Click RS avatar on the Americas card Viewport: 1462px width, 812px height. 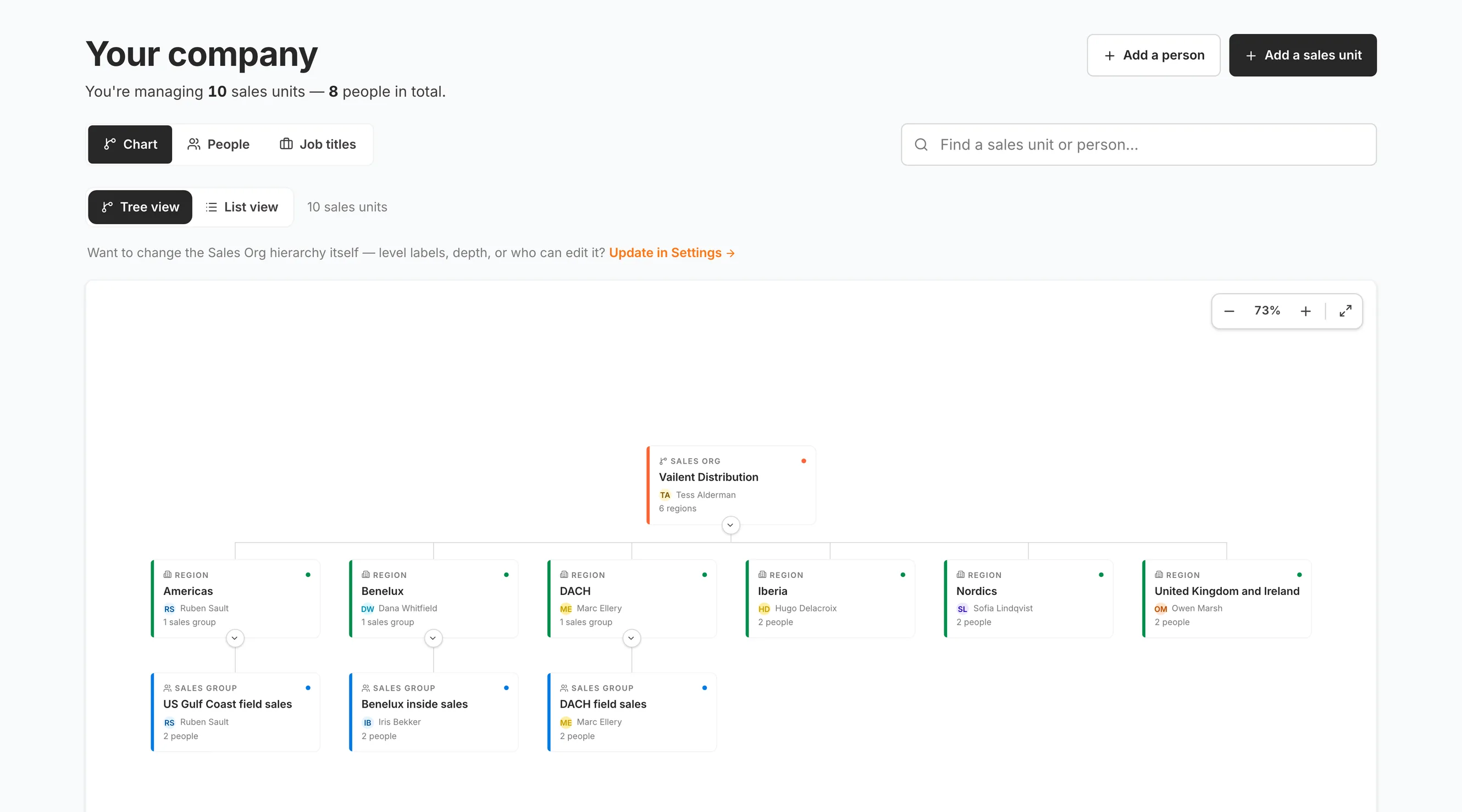pyautogui.click(x=169, y=609)
